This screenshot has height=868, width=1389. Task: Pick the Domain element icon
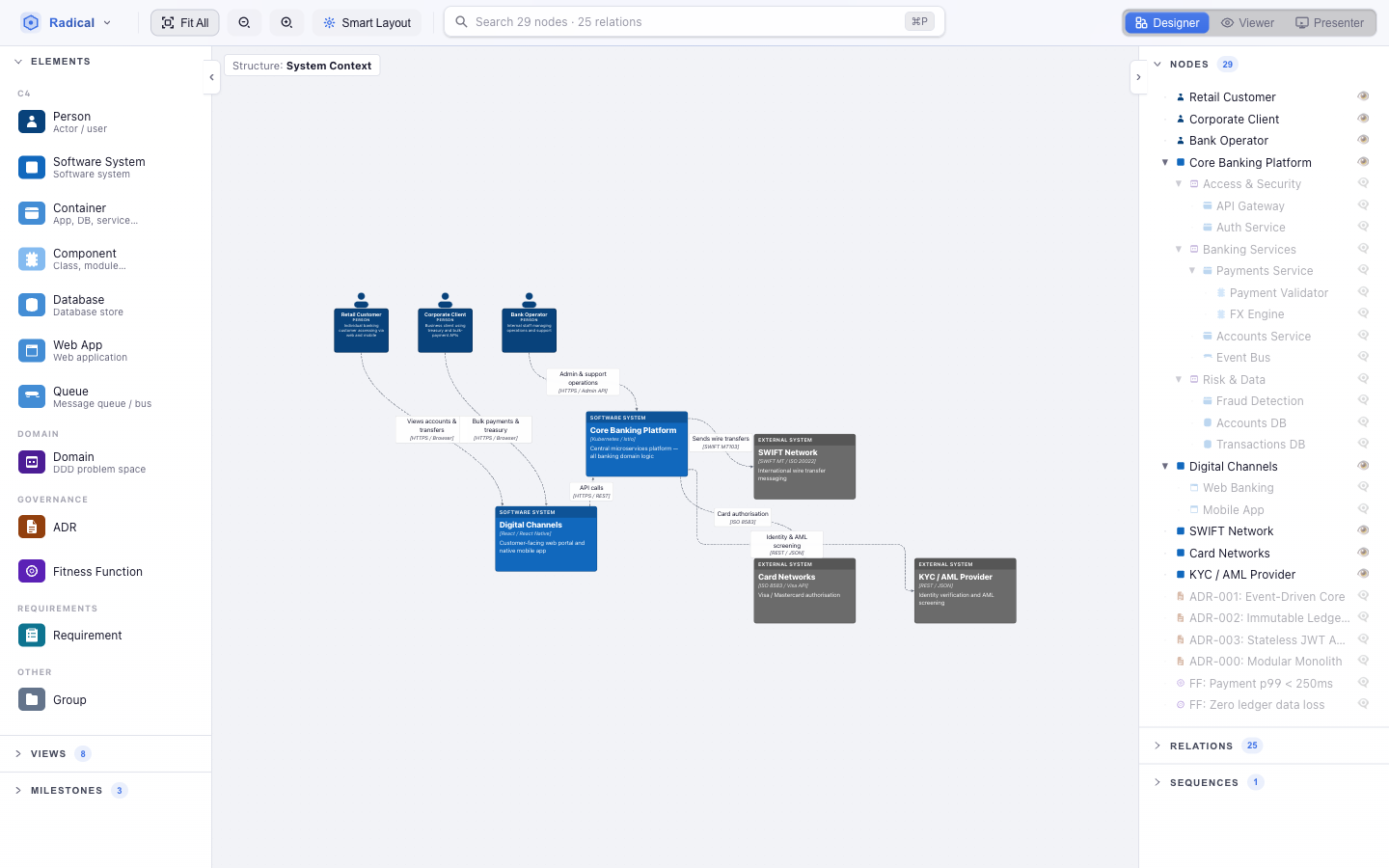click(x=32, y=462)
